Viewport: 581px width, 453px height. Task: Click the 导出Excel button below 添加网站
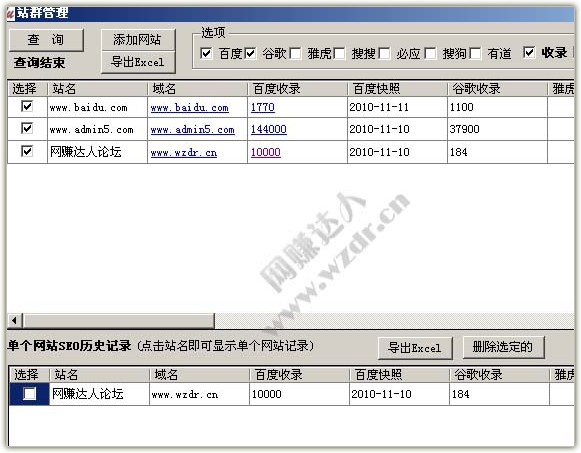[x=137, y=62]
